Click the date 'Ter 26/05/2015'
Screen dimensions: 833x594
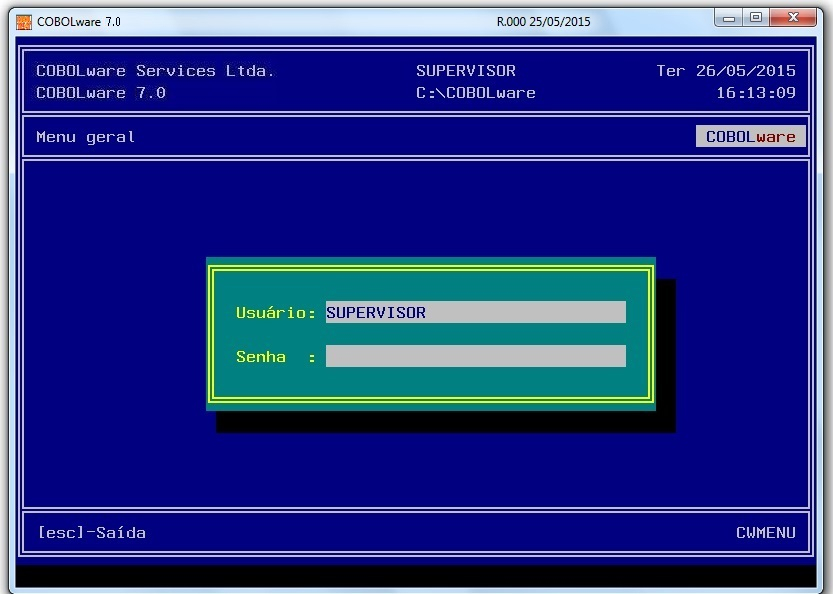pos(726,71)
